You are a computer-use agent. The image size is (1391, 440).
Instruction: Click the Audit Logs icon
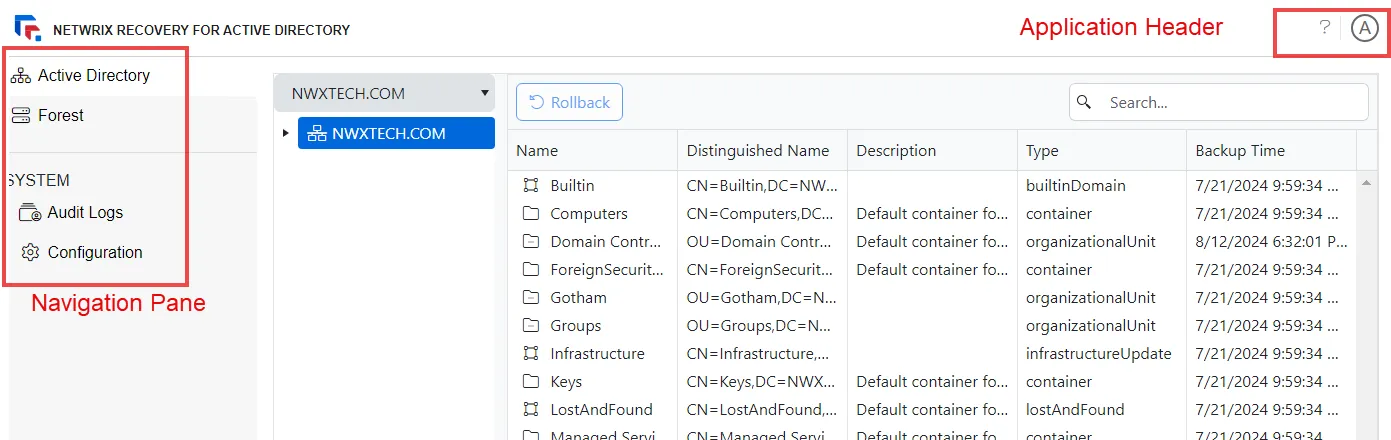click(30, 213)
